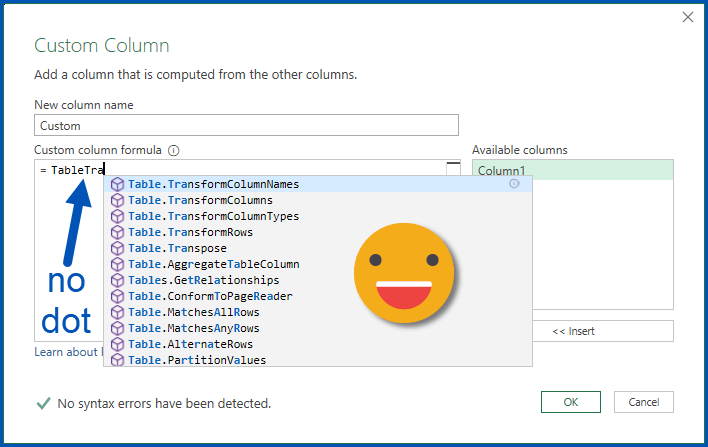Click the cube icon beside Table.TransformColumnNames
Screen dimensions: 708x447
pos(117,184)
